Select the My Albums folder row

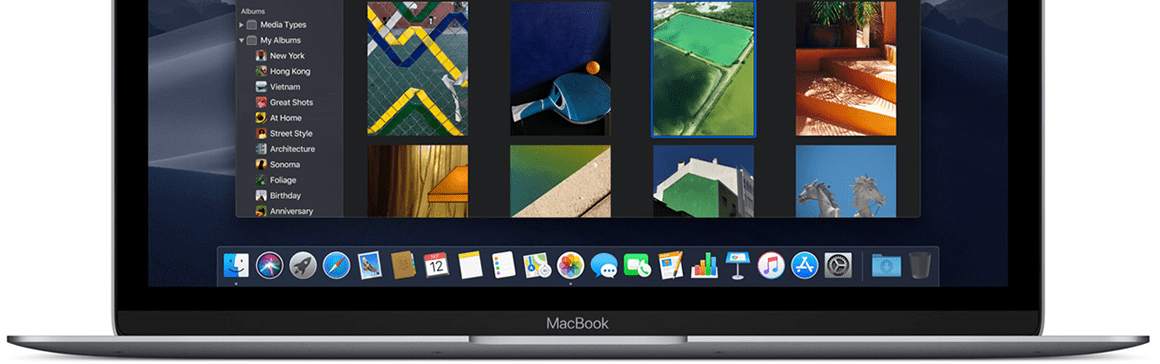tap(290, 40)
